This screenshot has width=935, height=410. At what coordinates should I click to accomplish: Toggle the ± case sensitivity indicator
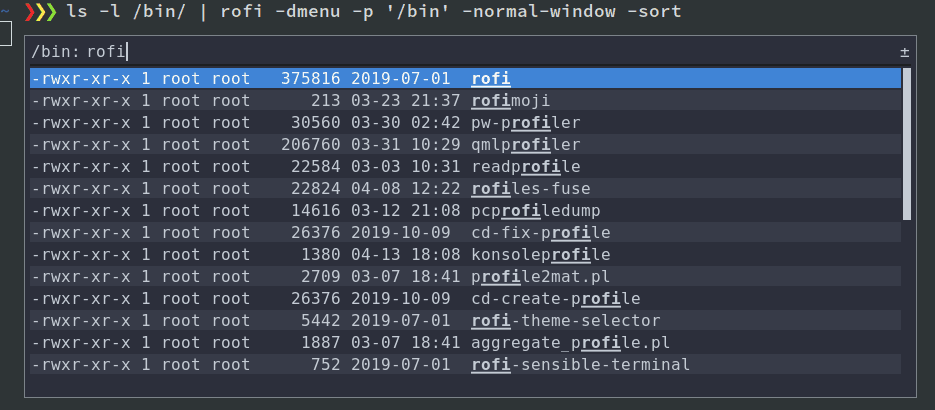pyautogui.click(x=904, y=51)
